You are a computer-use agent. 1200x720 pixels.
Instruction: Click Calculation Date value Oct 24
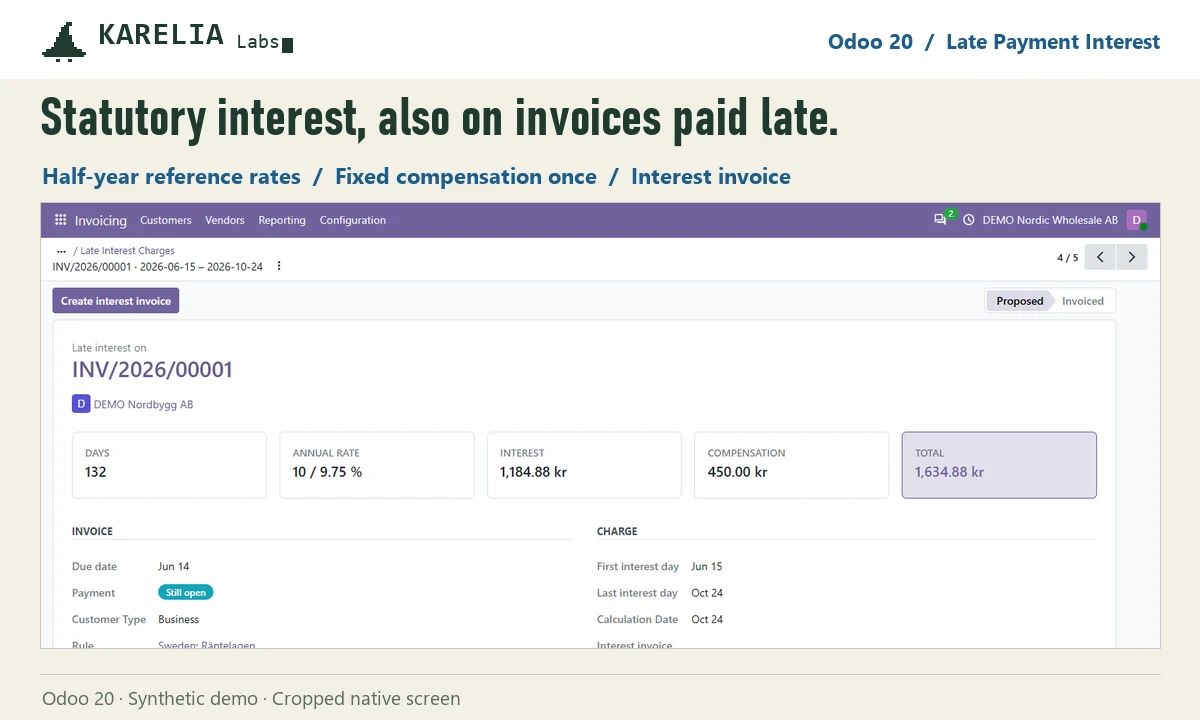(x=707, y=619)
